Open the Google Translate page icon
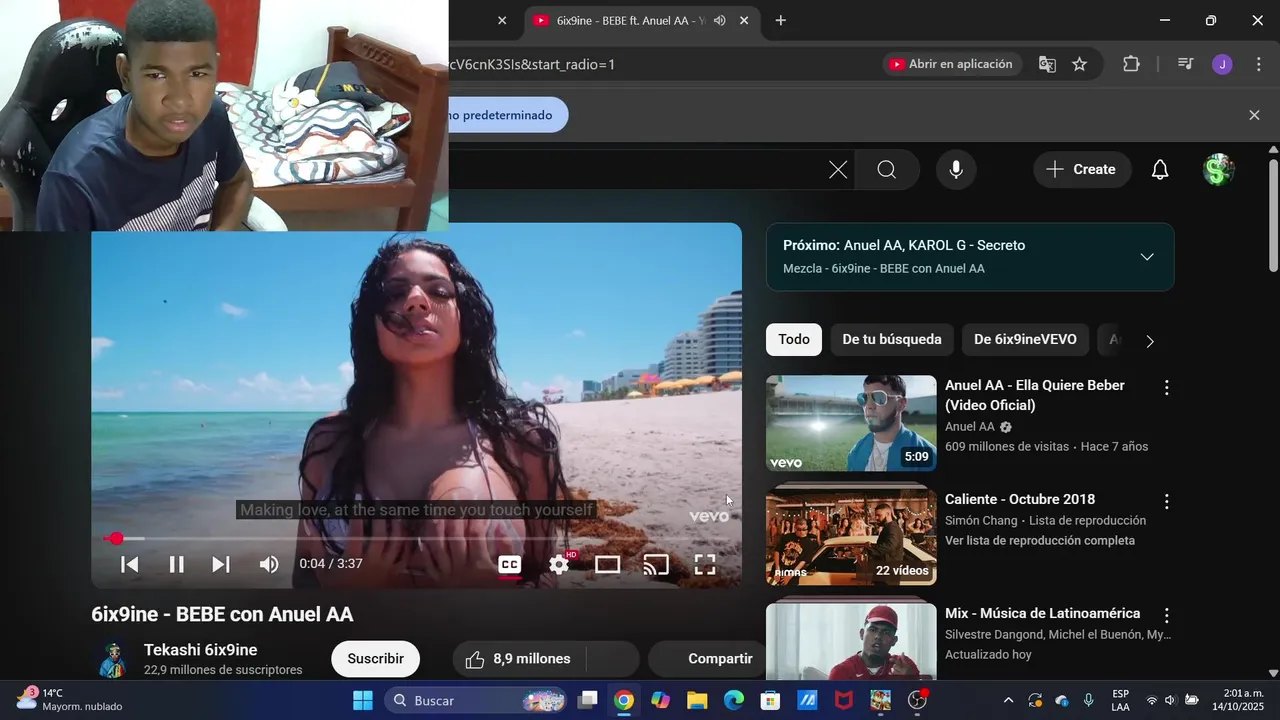 click(1047, 64)
